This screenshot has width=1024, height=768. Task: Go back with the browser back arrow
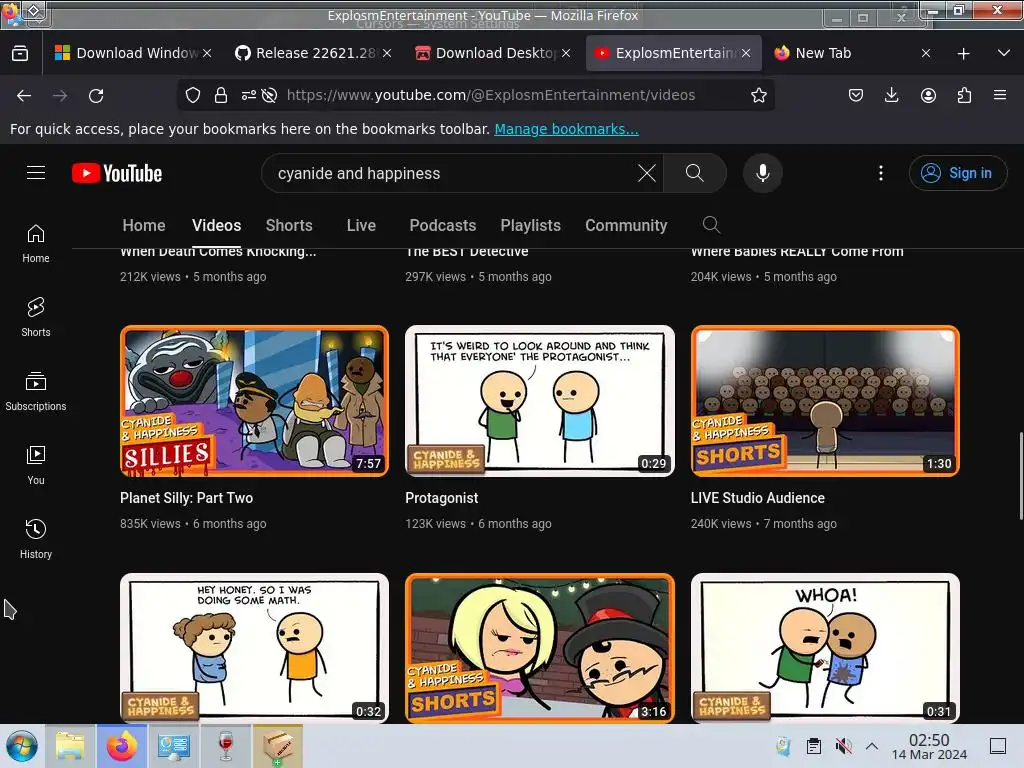pyautogui.click(x=24, y=96)
